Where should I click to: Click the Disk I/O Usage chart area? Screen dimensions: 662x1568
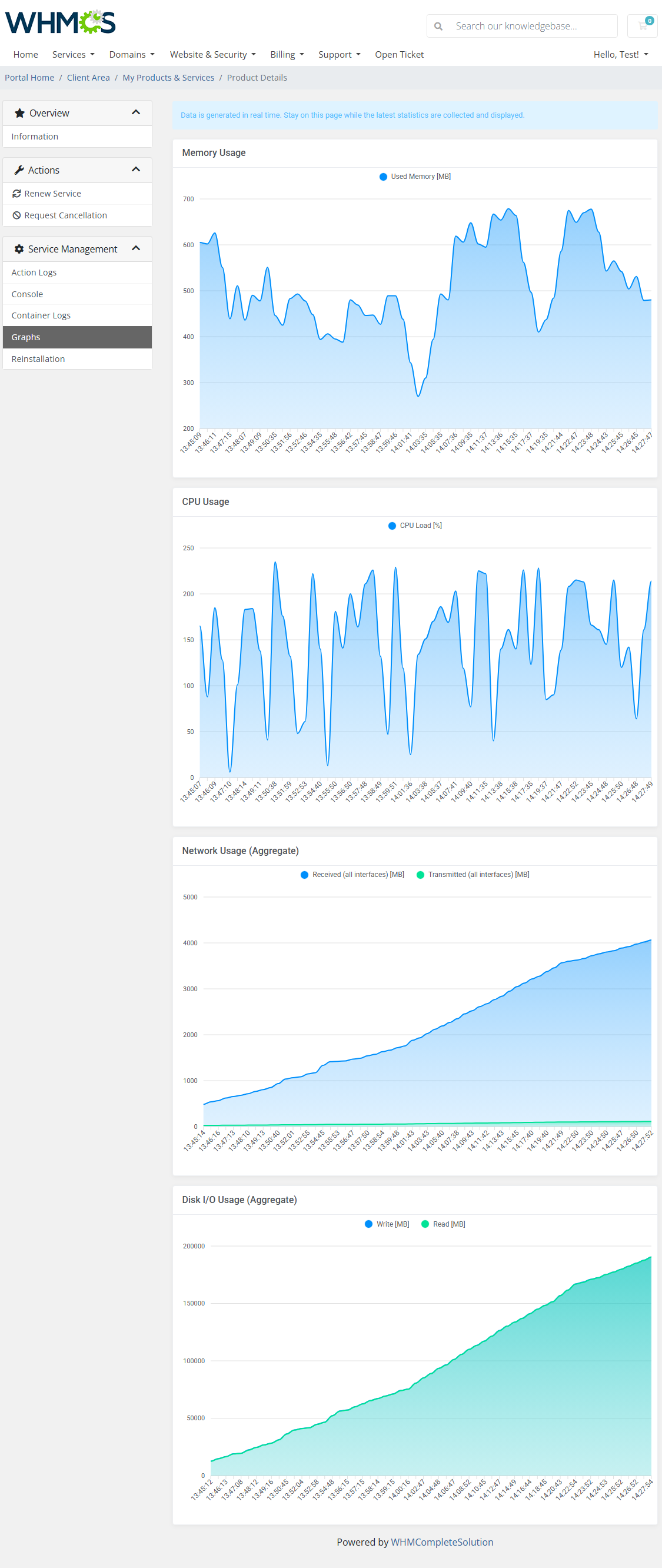430,1361
